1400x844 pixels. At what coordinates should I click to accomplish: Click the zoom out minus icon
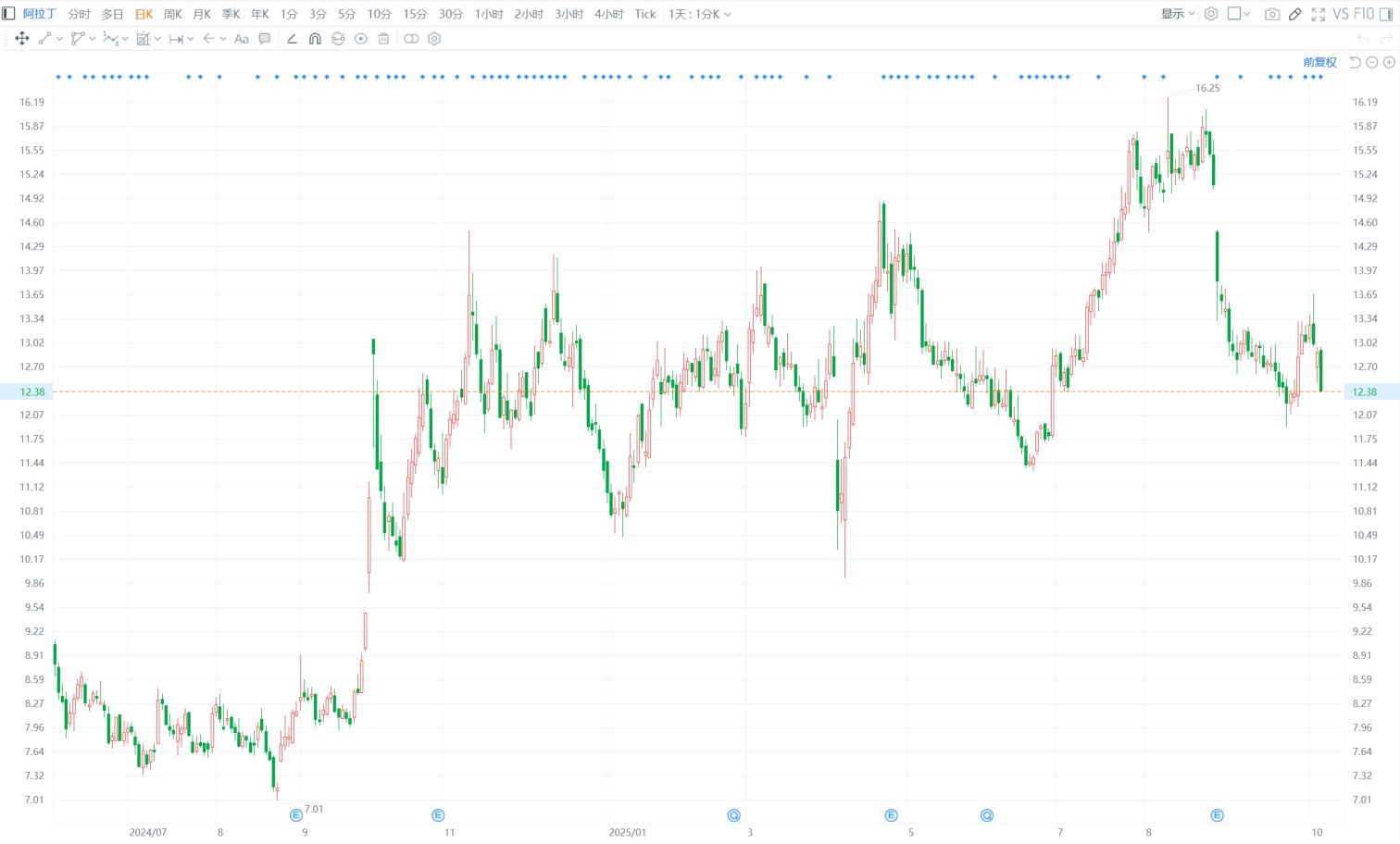coord(1372,62)
